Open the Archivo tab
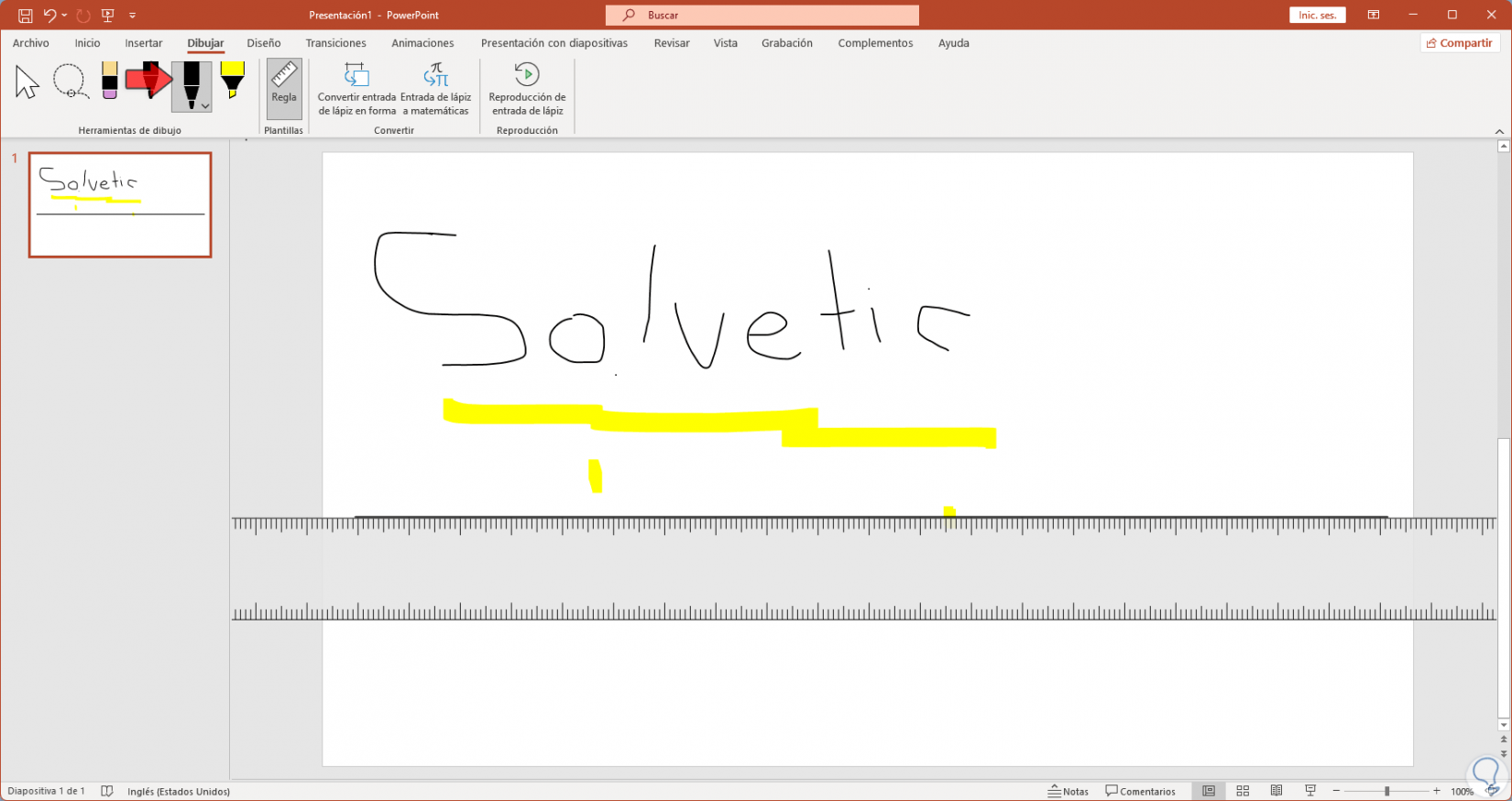The width and height of the screenshot is (1512, 801). click(x=31, y=43)
